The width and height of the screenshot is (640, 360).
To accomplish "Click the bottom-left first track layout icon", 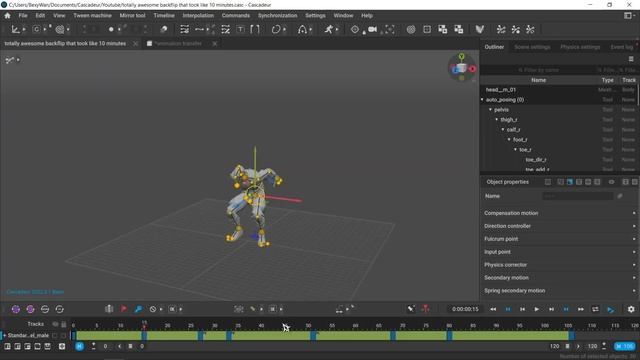I will (7, 346).
